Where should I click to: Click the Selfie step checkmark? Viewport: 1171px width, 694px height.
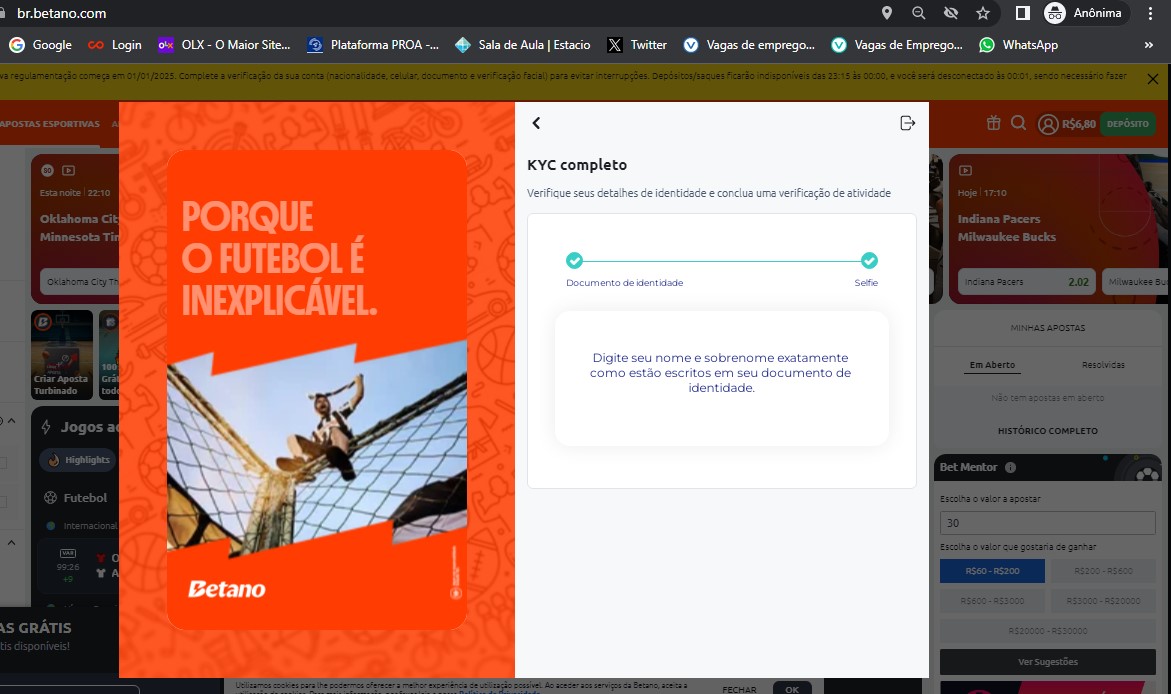coord(869,261)
